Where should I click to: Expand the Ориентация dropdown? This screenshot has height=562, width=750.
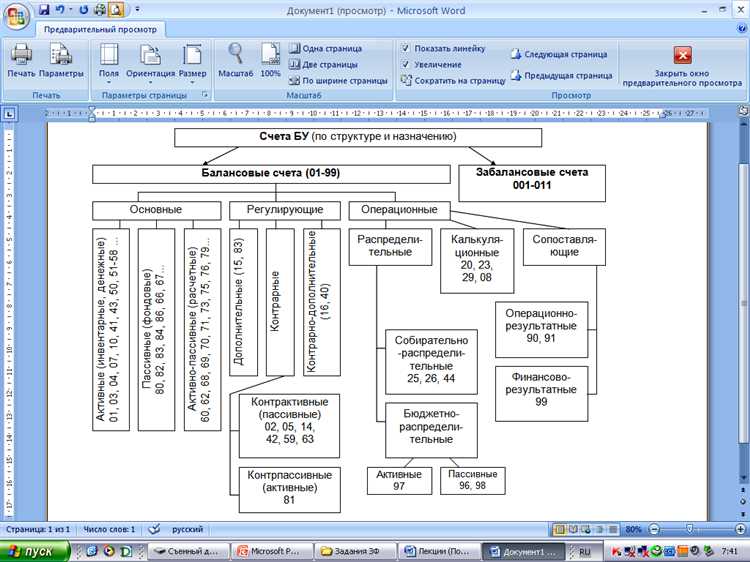click(x=150, y=62)
